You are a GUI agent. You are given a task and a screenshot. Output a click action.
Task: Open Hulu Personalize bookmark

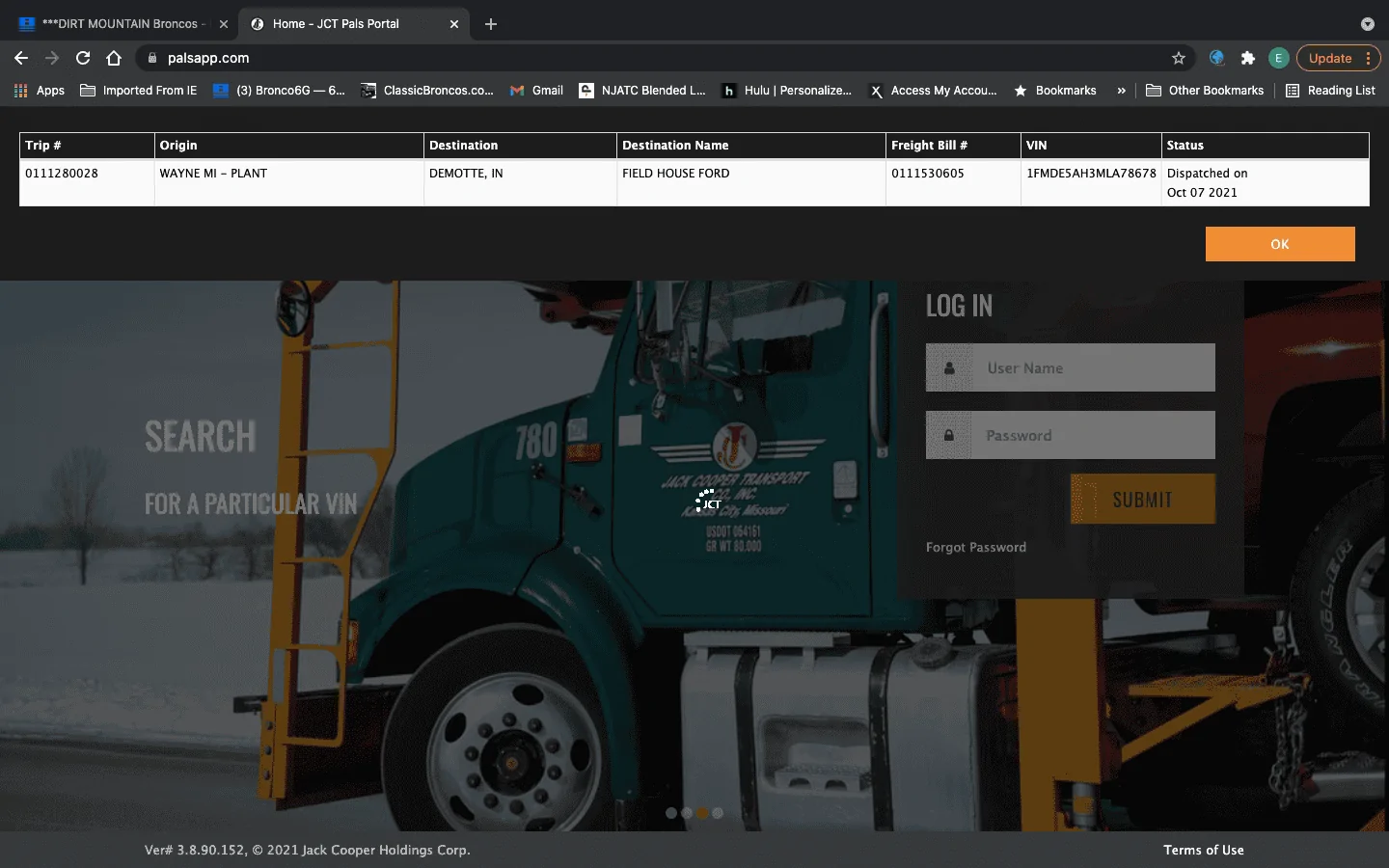pyautogui.click(x=787, y=91)
